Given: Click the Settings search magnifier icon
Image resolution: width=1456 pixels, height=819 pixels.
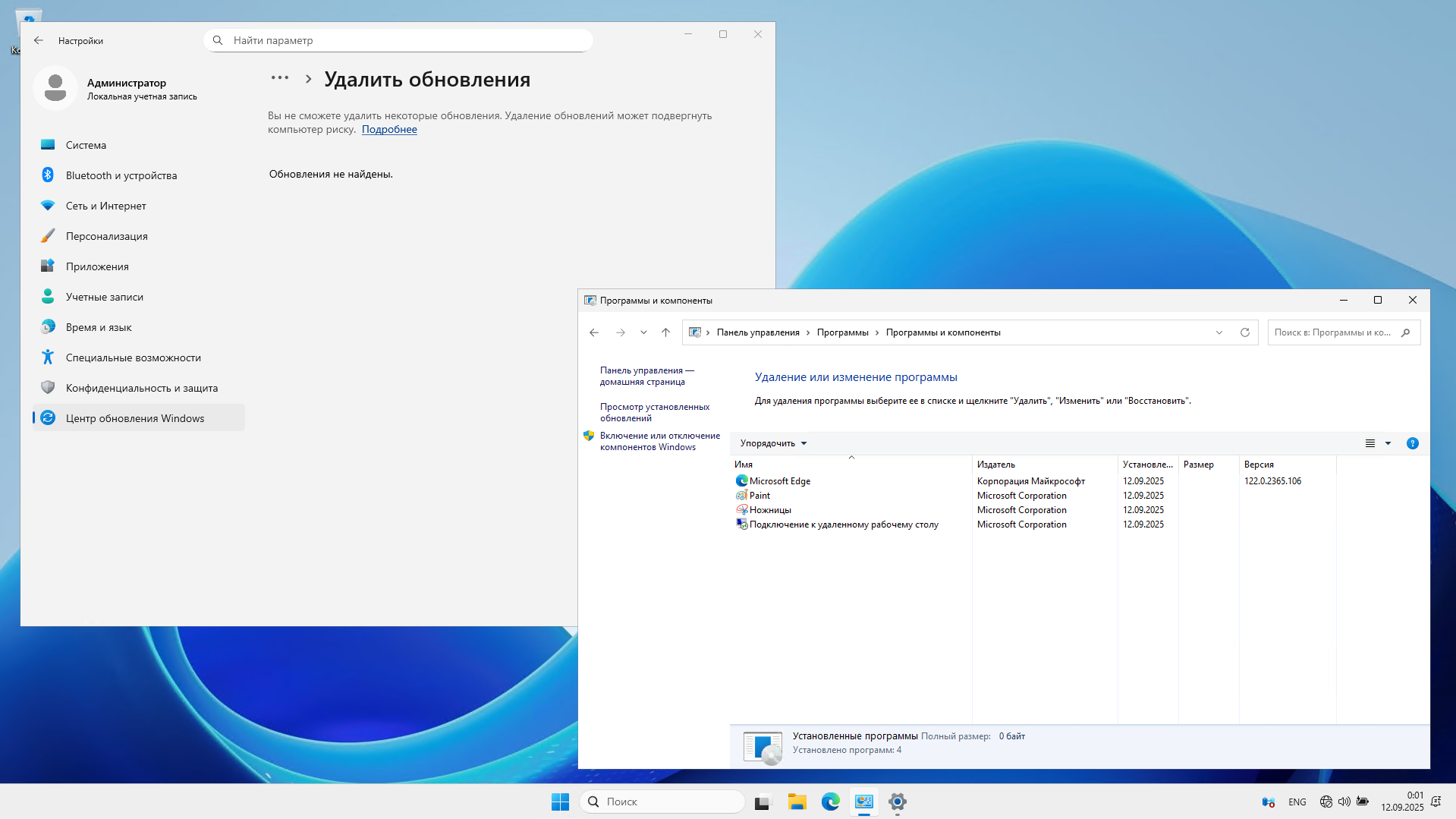Looking at the screenshot, I should coord(218,40).
